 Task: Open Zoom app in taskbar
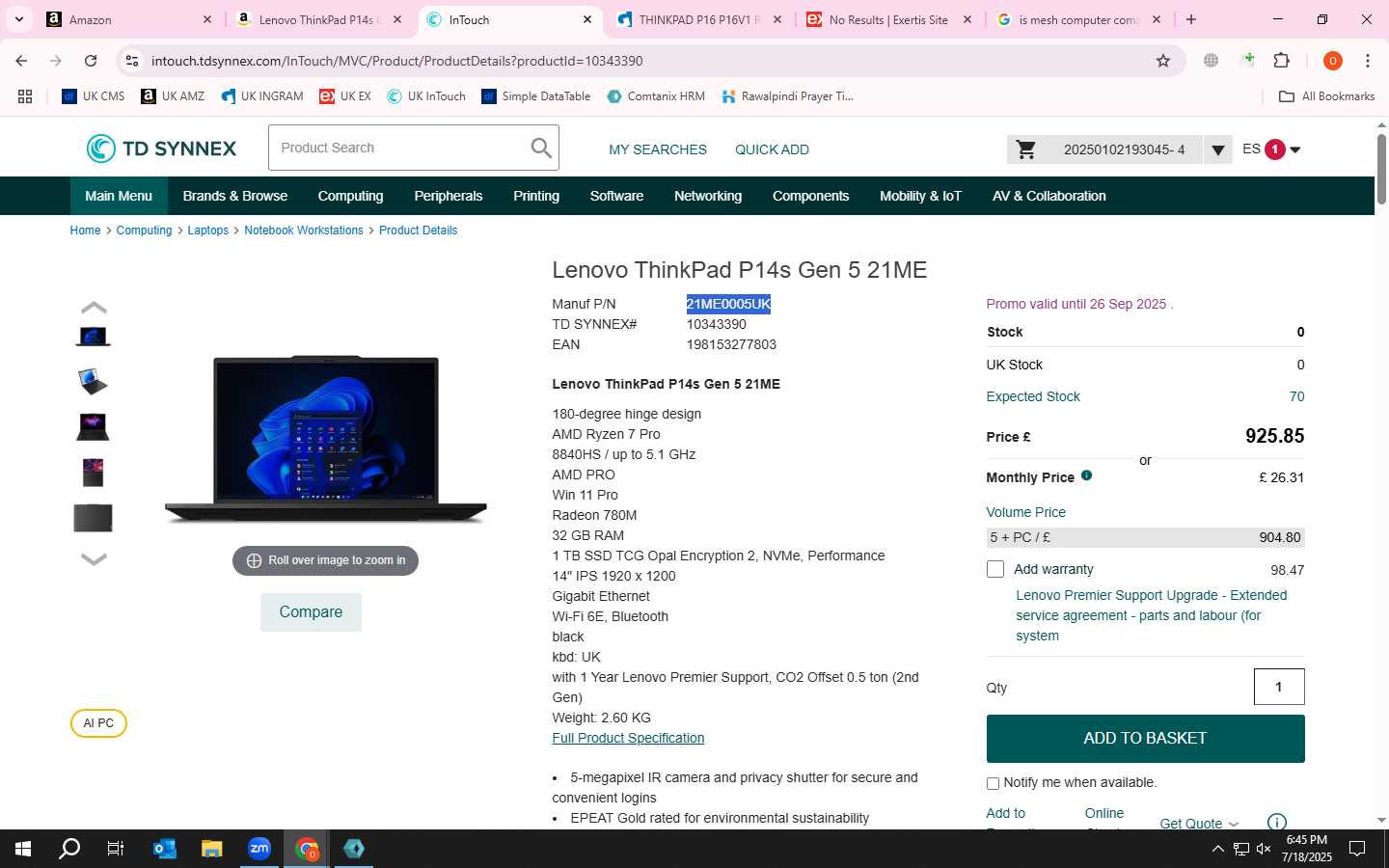pyautogui.click(x=259, y=849)
